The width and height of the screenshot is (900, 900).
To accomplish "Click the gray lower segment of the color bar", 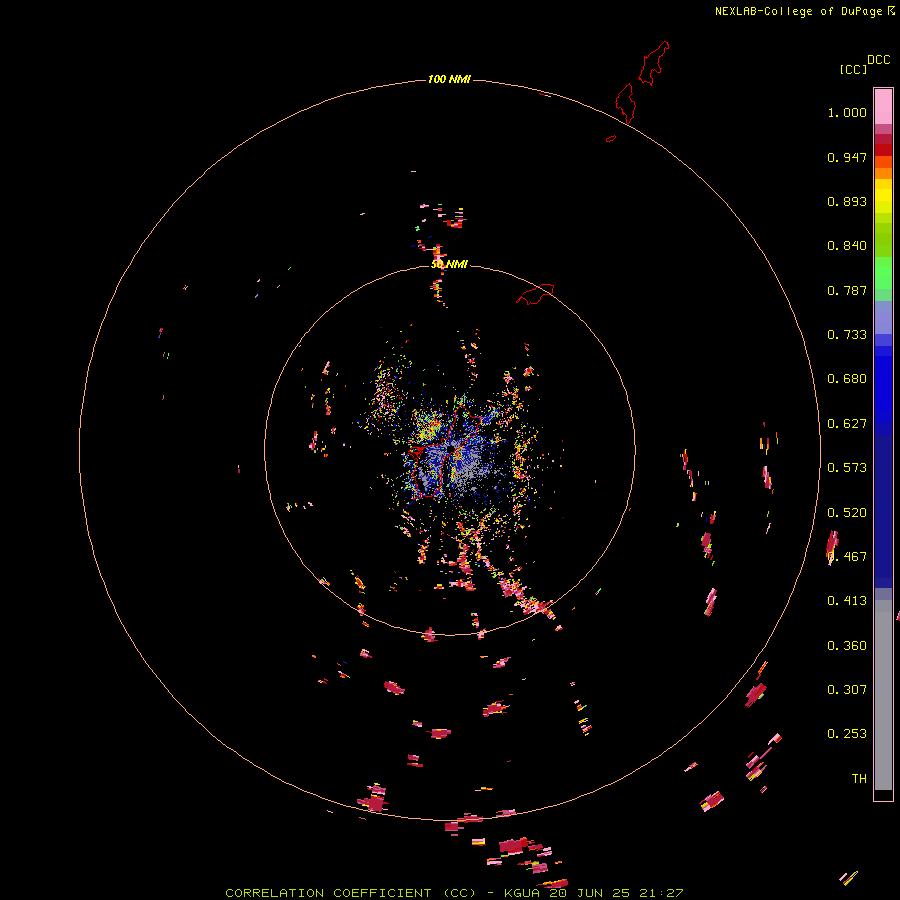I will 883,695.
